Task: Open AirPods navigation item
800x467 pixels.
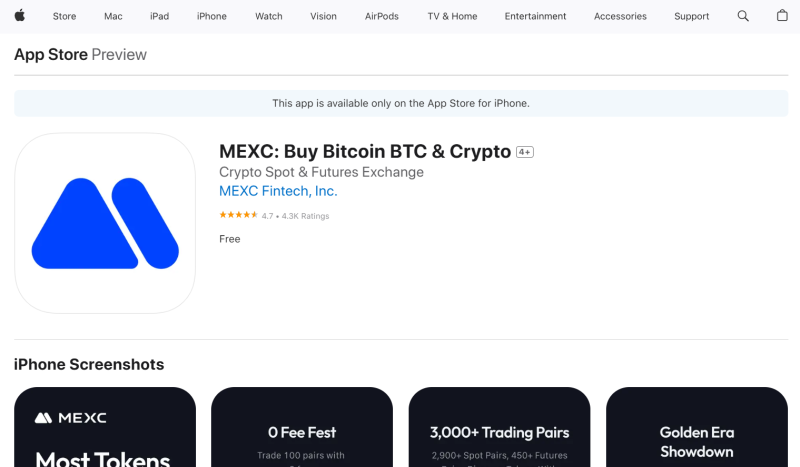Action: [x=382, y=16]
